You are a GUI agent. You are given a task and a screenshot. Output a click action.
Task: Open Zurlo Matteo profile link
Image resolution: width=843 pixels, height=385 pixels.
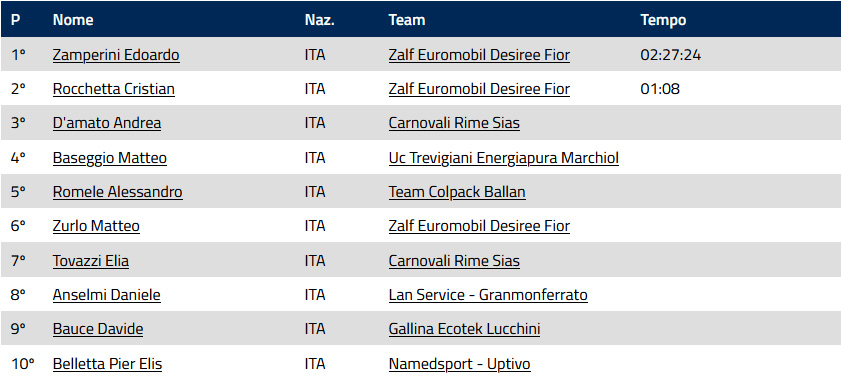[96, 226]
